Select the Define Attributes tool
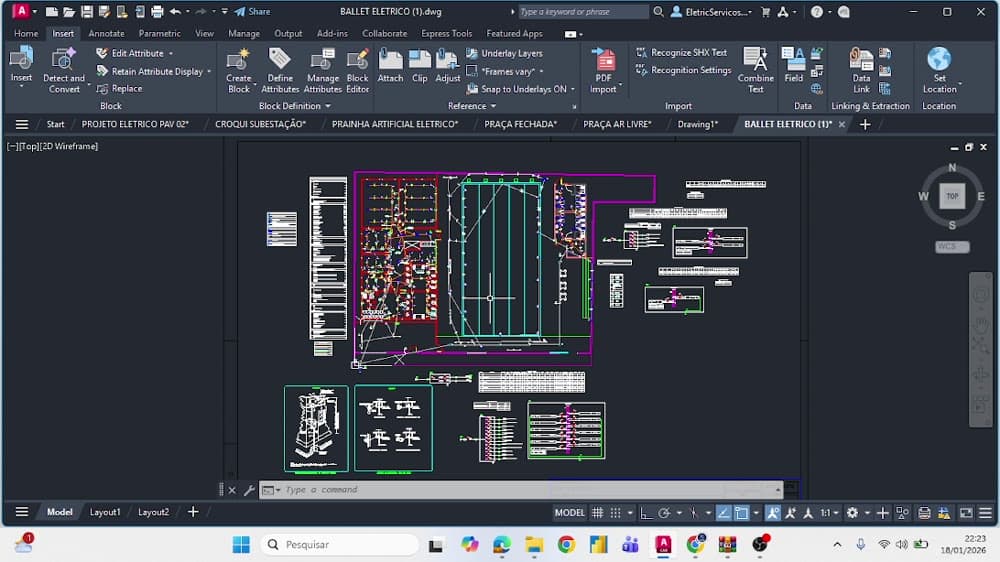Screen dimensions: 1000x562 [280, 70]
